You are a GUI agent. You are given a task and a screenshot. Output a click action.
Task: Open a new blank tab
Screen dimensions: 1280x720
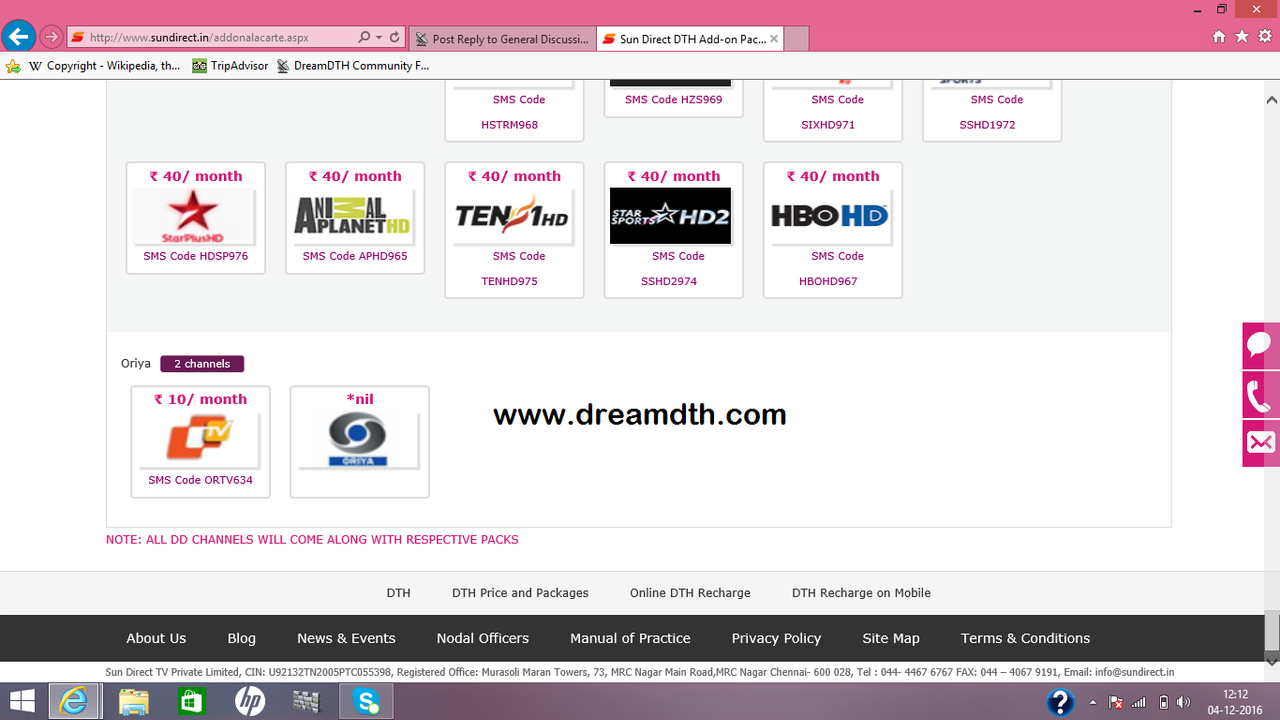(x=797, y=39)
